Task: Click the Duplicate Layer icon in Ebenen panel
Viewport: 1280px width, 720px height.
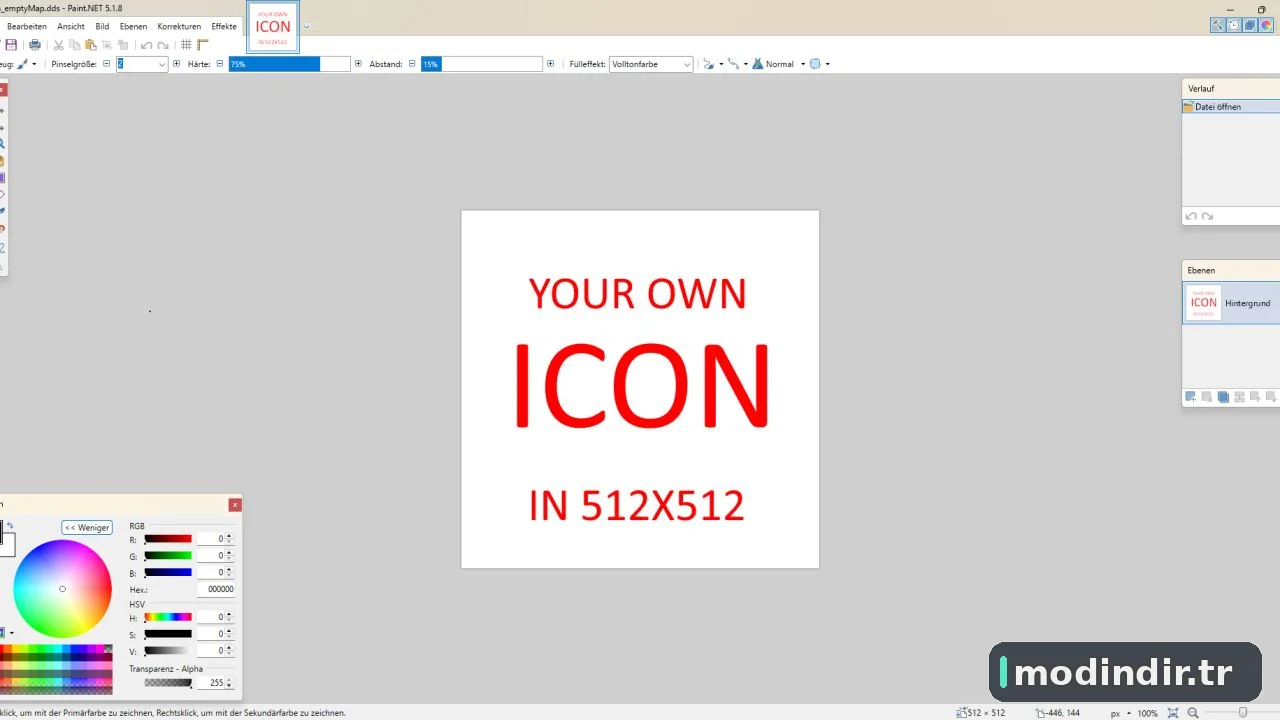Action: coord(1223,397)
